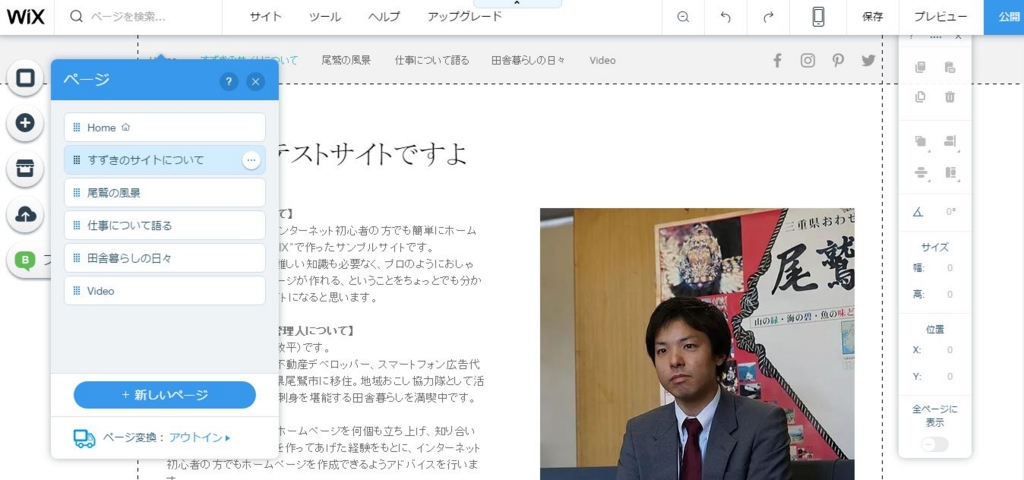Click 田舎暮らしの日々 in site navigation
Image resolution: width=1024 pixels, height=480 pixels.
[528, 60]
